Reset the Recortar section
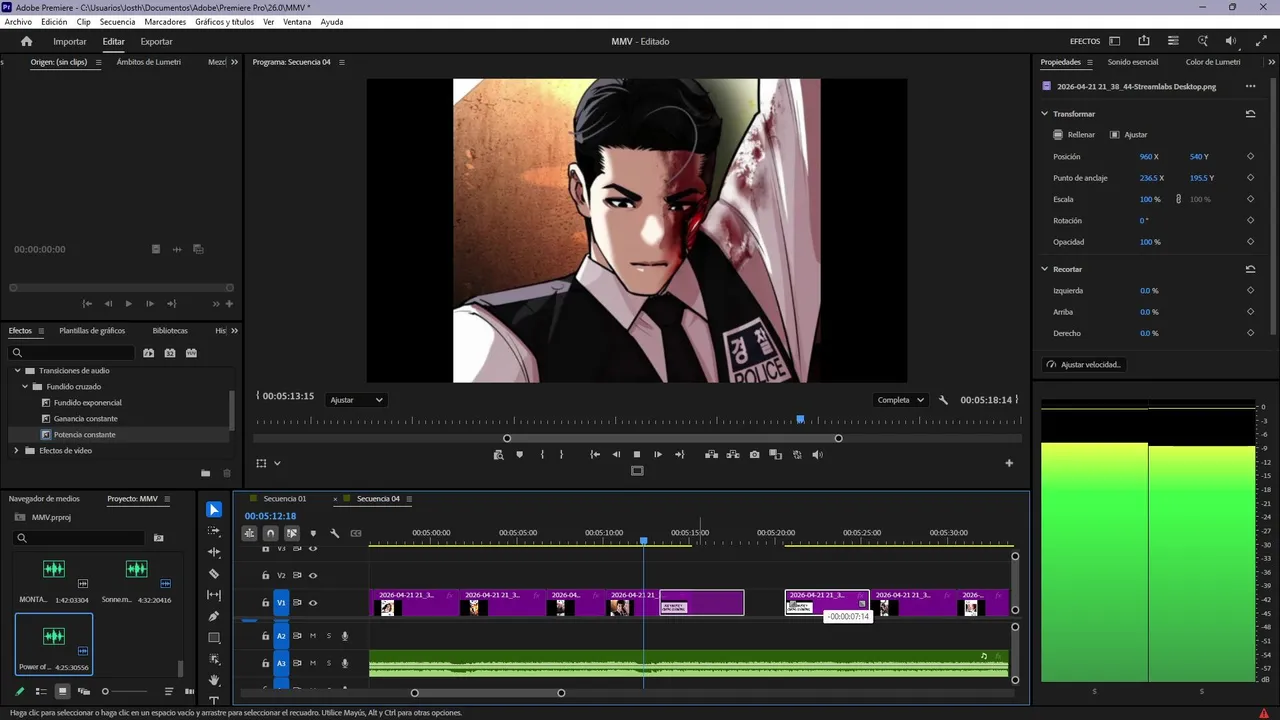The width and height of the screenshot is (1280, 720). (1250, 269)
